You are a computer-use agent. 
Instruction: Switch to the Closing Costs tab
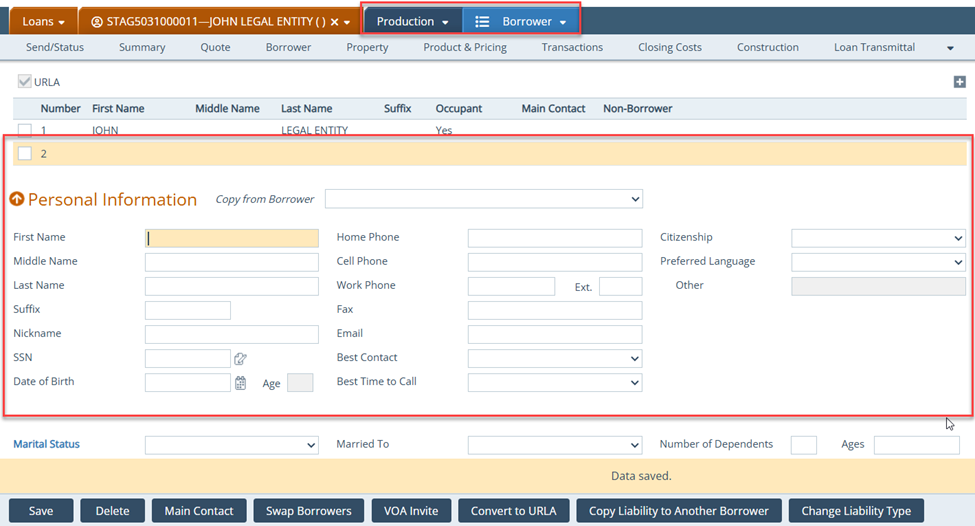pyautogui.click(x=669, y=47)
